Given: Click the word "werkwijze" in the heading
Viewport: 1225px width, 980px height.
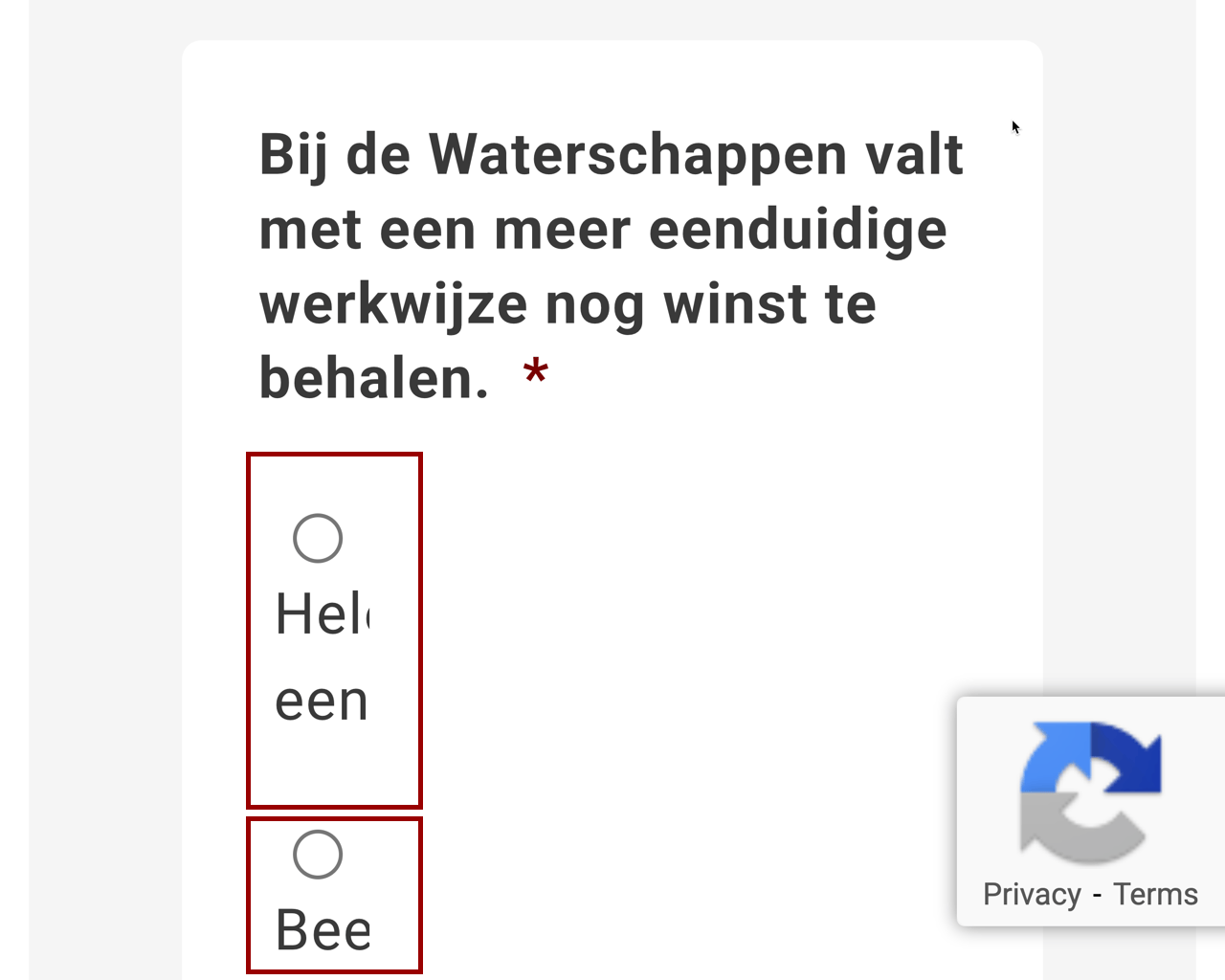Looking at the screenshot, I should pyautogui.click(x=393, y=304).
